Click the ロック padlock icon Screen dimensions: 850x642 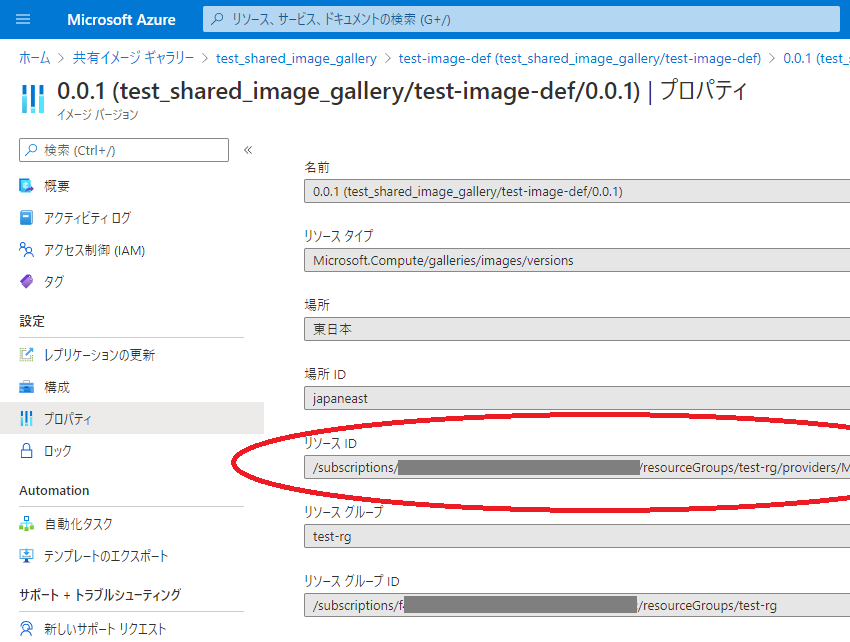(x=26, y=451)
